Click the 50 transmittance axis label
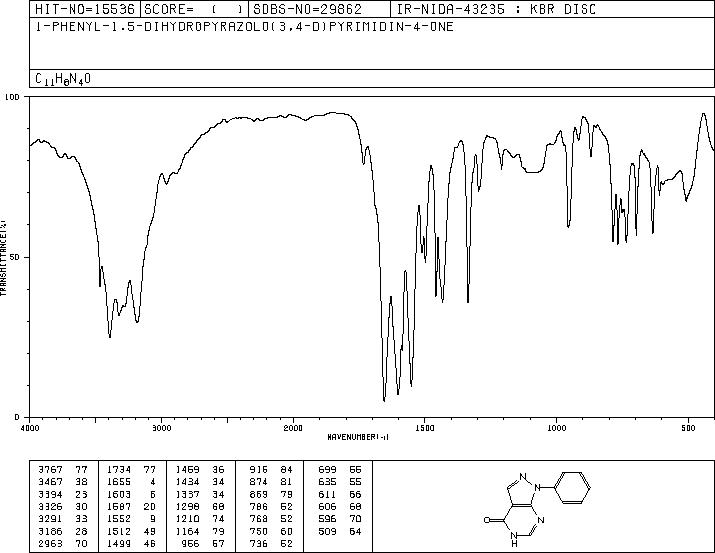This screenshot has width=715, height=553. 15,257
